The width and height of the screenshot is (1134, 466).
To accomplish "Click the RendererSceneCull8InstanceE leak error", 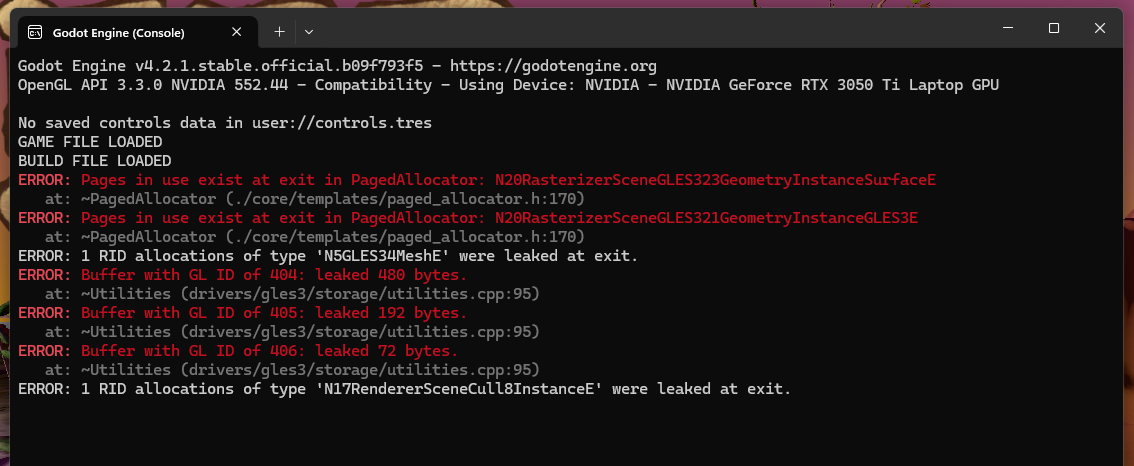I will coord(404,389).
